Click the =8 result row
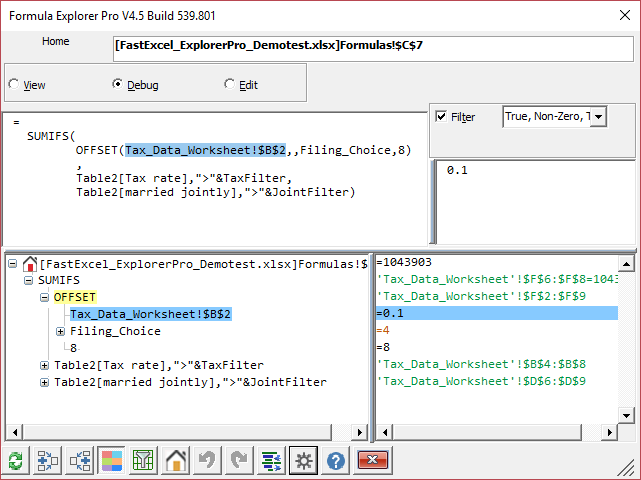 497,348
